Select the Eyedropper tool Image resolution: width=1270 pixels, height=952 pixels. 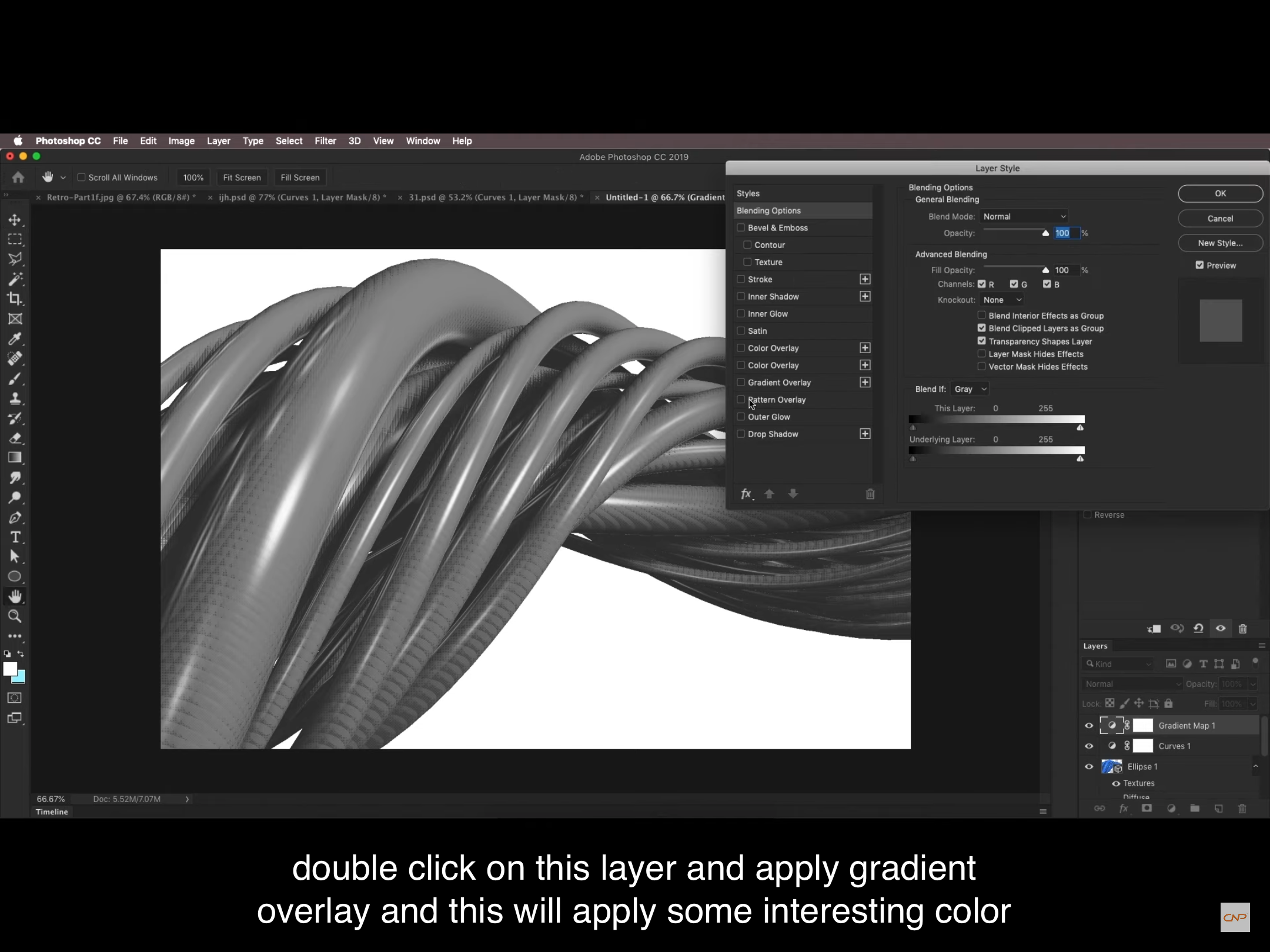pos(15,339)
